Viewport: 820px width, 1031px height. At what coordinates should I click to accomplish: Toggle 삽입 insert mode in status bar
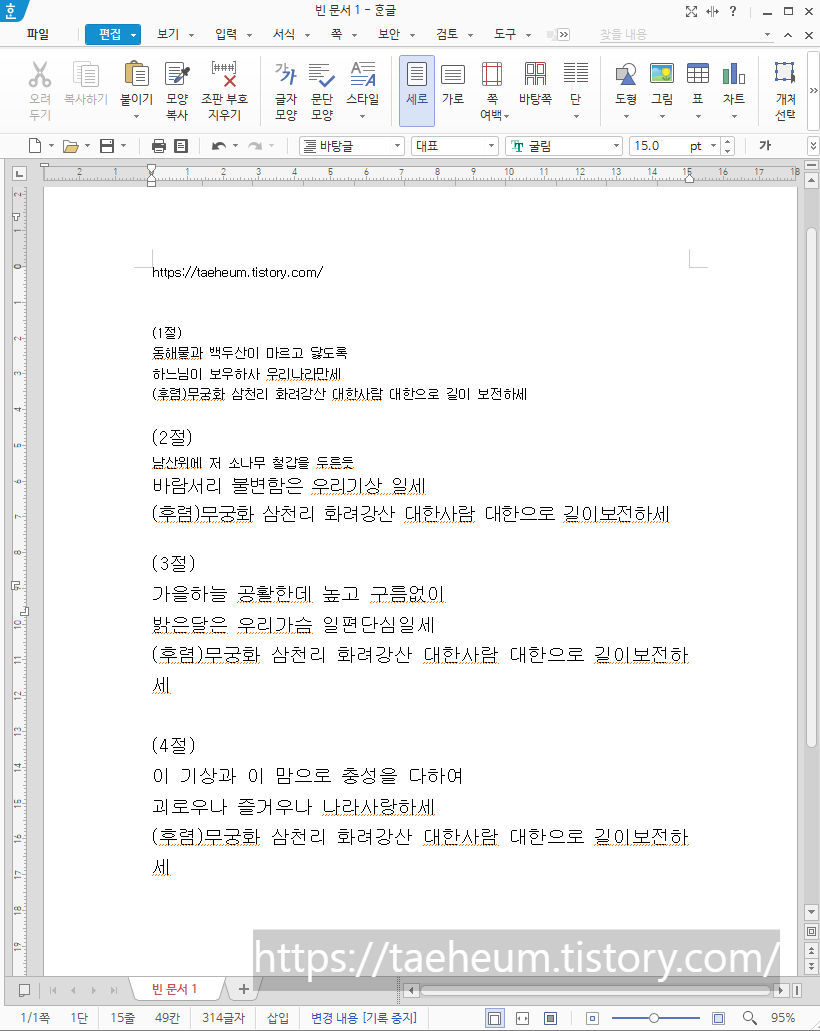(277, 1018)
